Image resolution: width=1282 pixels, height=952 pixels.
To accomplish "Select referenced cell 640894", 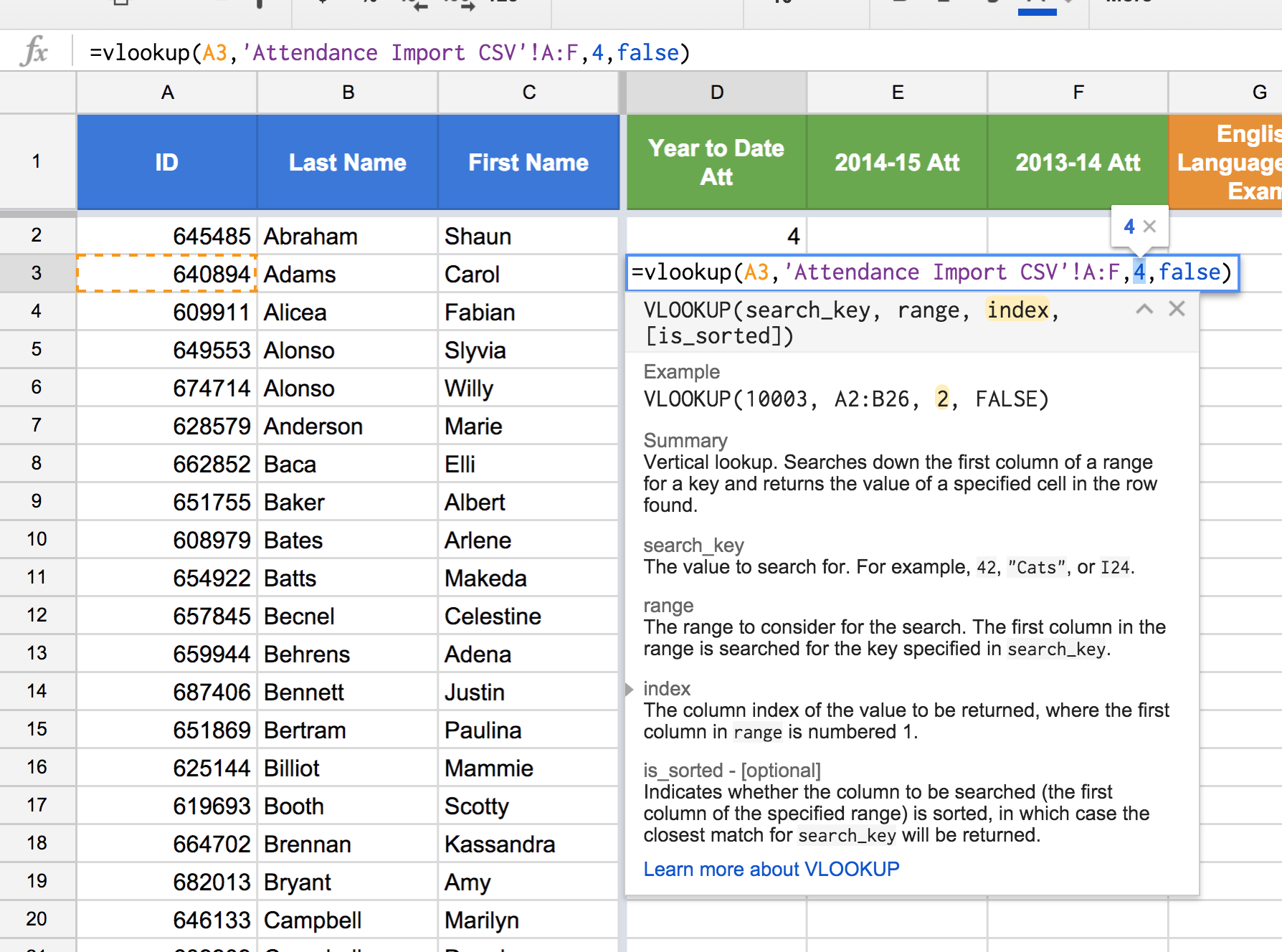I will click(167, 274).
